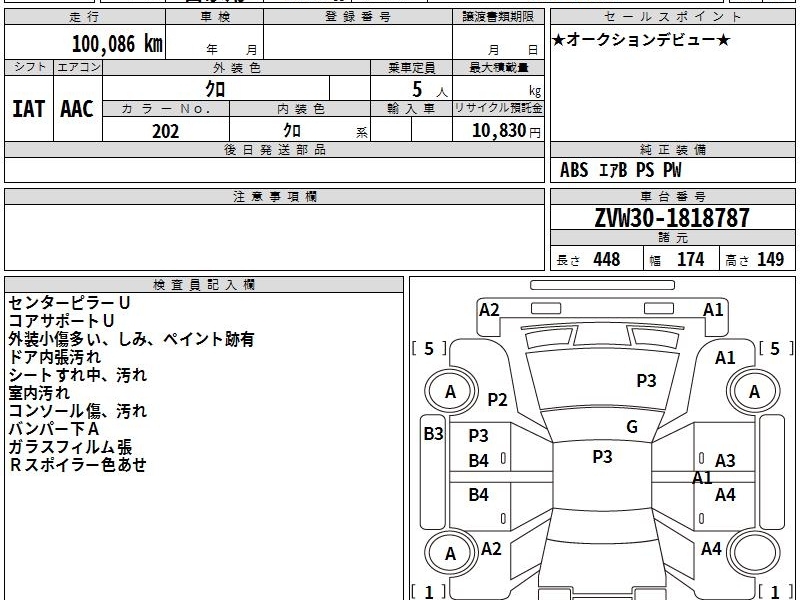Select the 室内汚れ note line
The height and width of the screenshot is (600, 800).
(39, 393)
